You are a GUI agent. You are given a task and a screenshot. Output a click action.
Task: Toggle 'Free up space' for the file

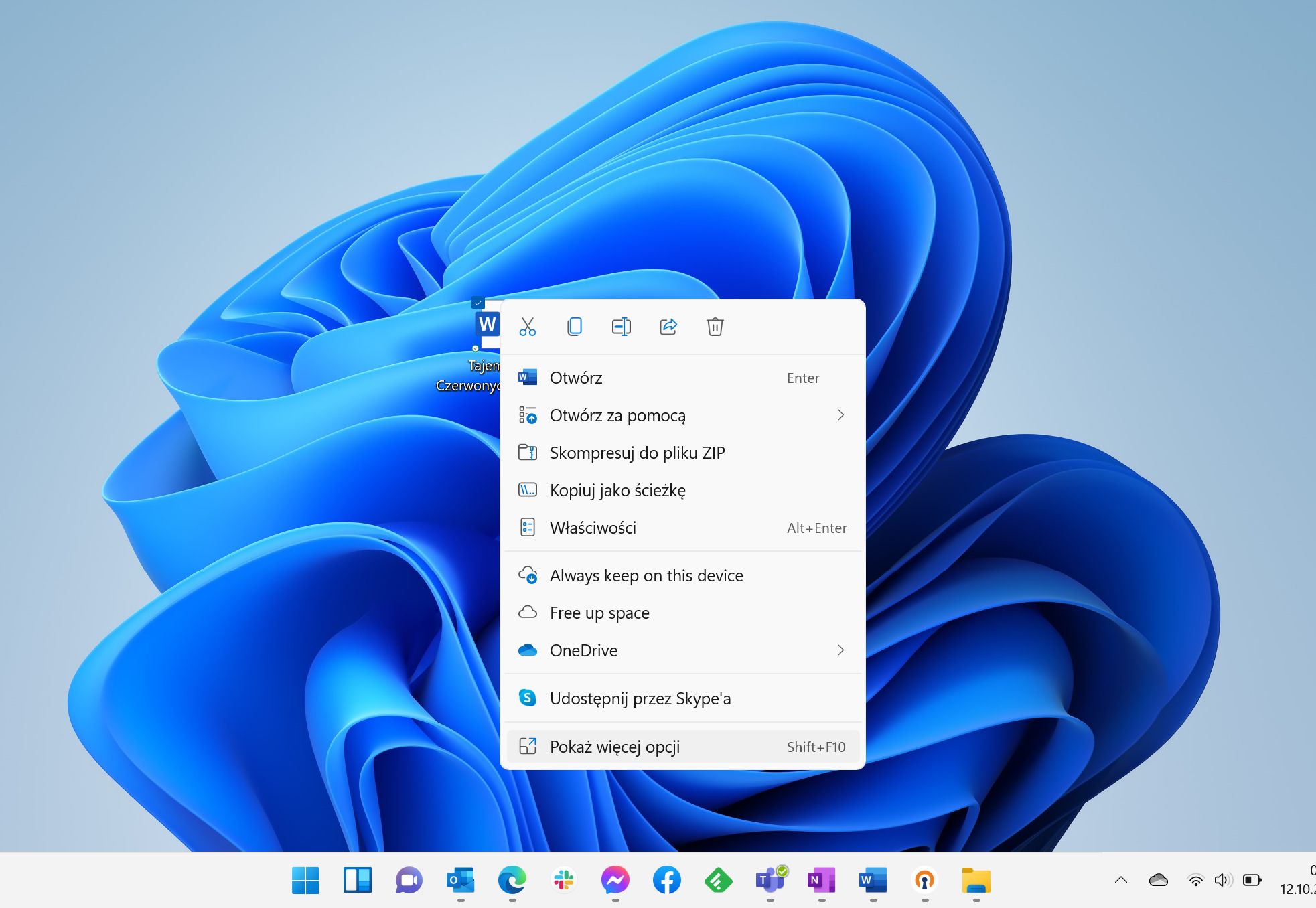point(599,613)
